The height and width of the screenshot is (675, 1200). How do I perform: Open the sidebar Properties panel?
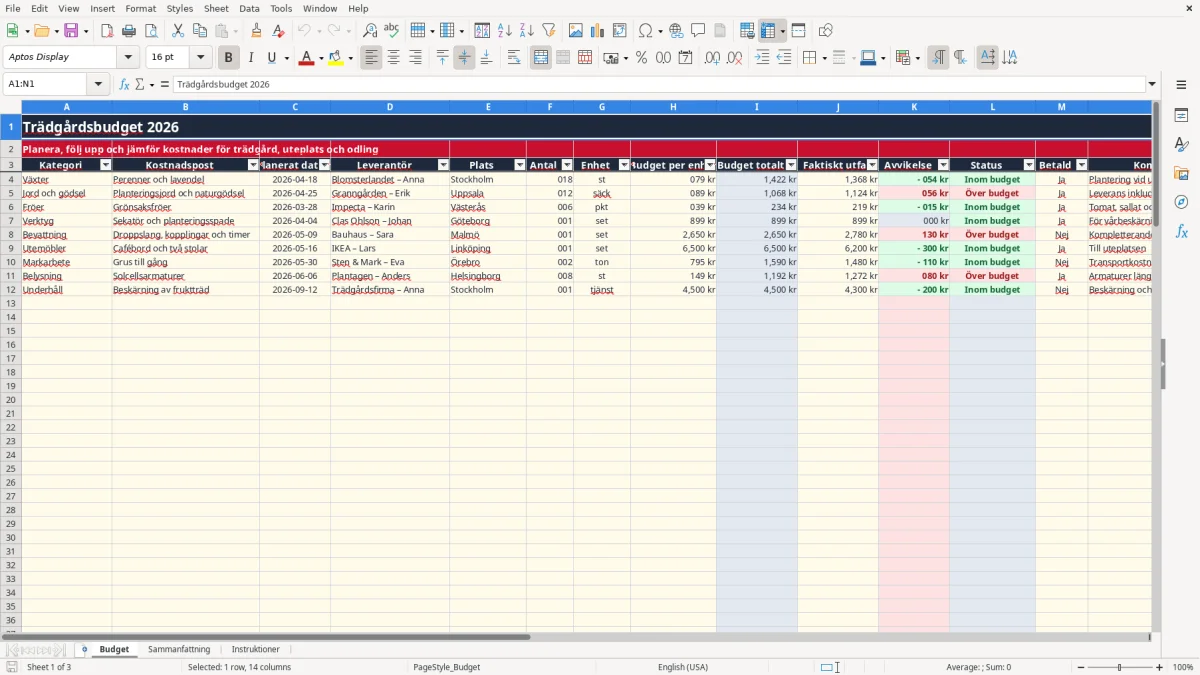[1181, 116]
